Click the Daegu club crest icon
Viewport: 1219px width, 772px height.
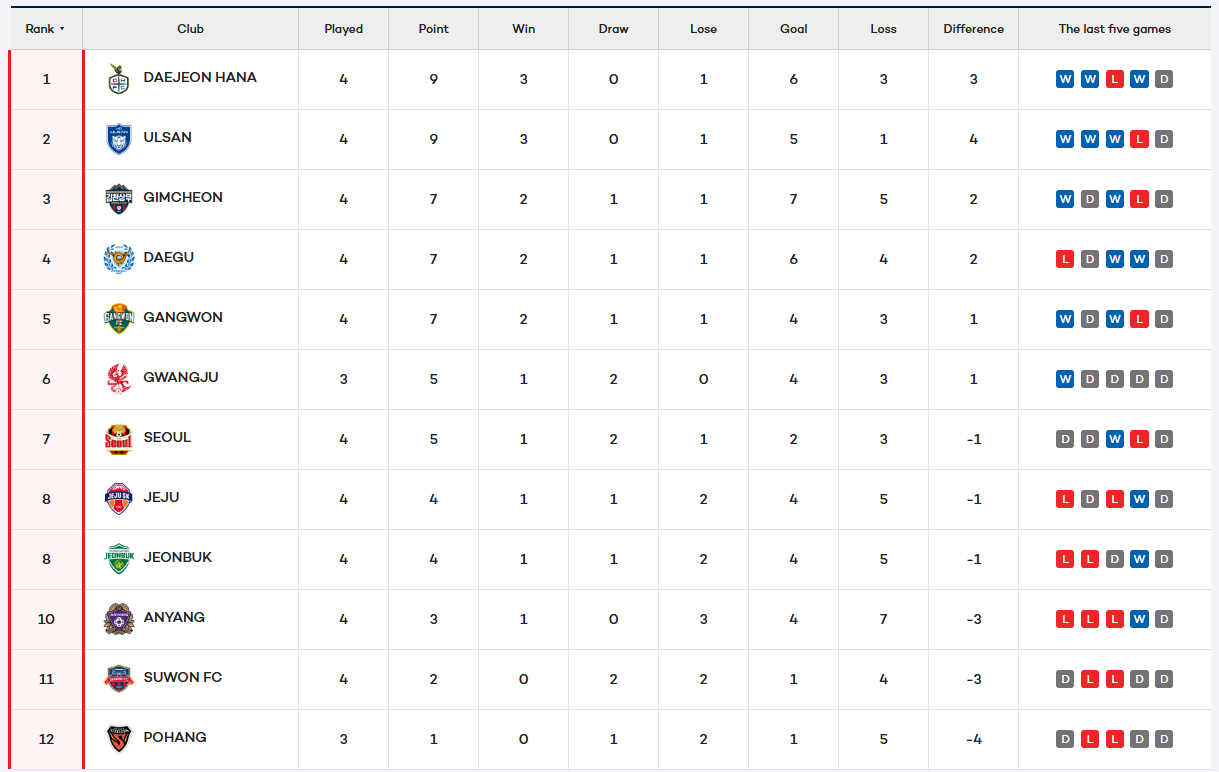coord(118,259)
